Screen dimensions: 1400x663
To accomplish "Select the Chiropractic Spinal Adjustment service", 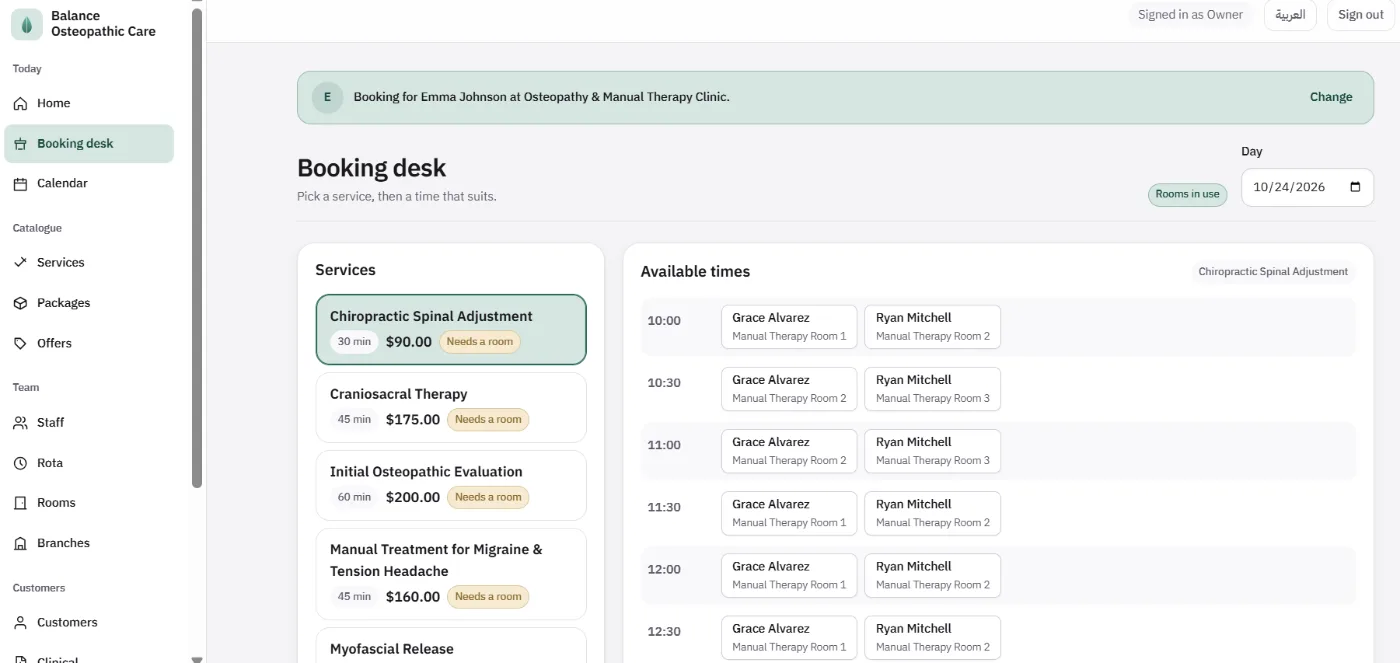I will tap(451, 330).
